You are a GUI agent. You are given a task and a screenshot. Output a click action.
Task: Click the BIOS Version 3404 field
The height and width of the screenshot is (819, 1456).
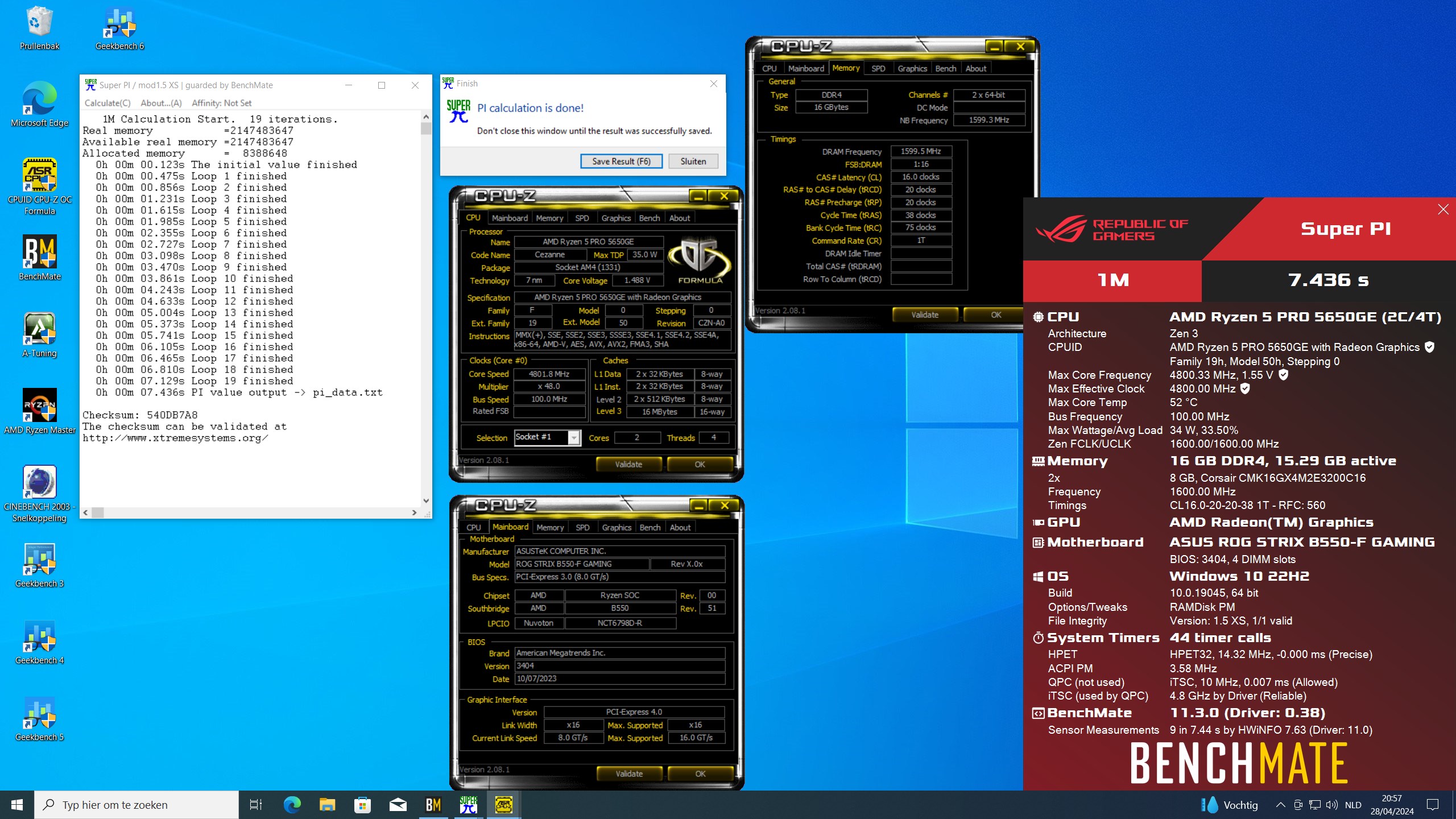(620, 665)
